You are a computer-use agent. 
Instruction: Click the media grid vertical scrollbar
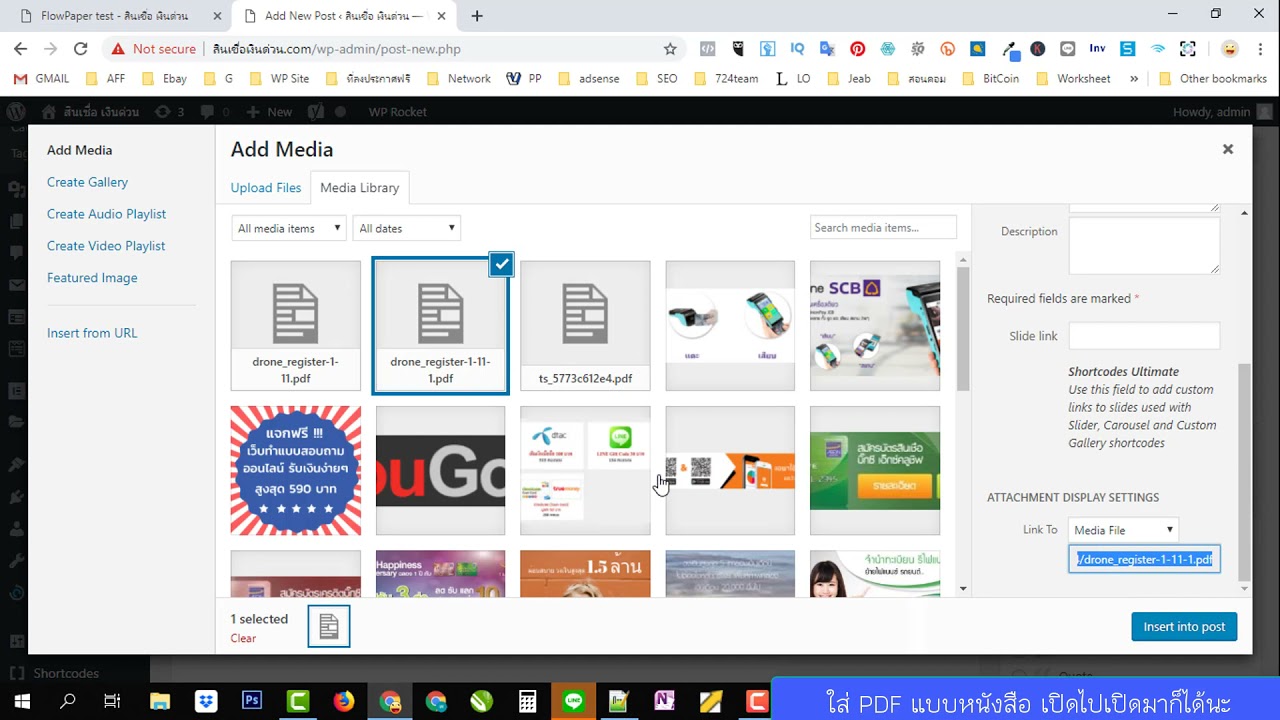coord(963,328)
